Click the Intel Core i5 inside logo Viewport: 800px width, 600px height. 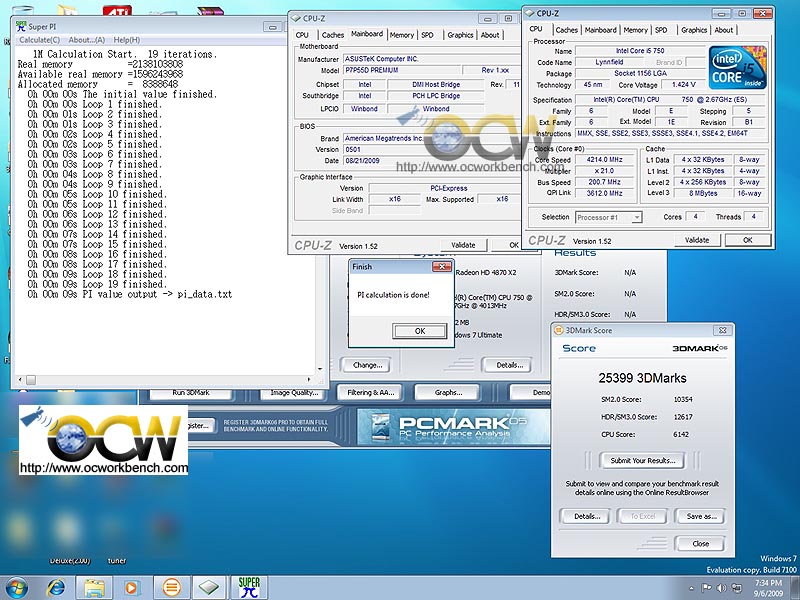[737, 68]
